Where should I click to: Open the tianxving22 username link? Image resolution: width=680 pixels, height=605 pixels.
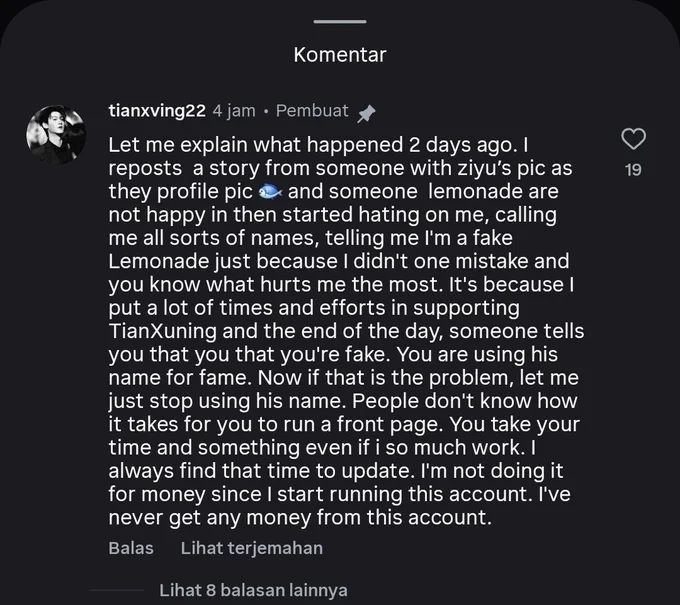tap(157, 111)
